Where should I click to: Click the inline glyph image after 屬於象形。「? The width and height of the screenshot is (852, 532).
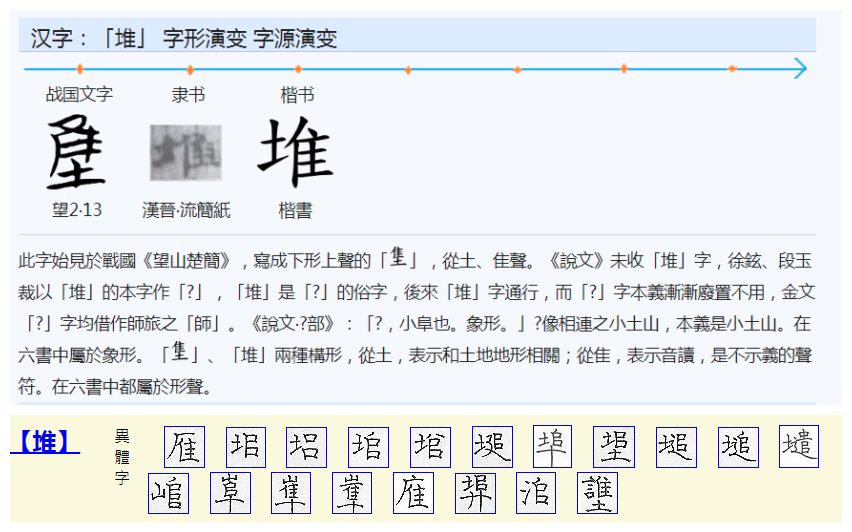click(x=179, y=351)
